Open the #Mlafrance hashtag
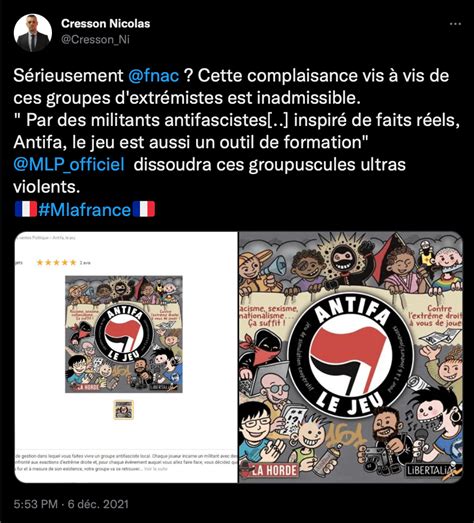This screenshot has width=474, height=523. pyautogui.click(x=84, y=210)
